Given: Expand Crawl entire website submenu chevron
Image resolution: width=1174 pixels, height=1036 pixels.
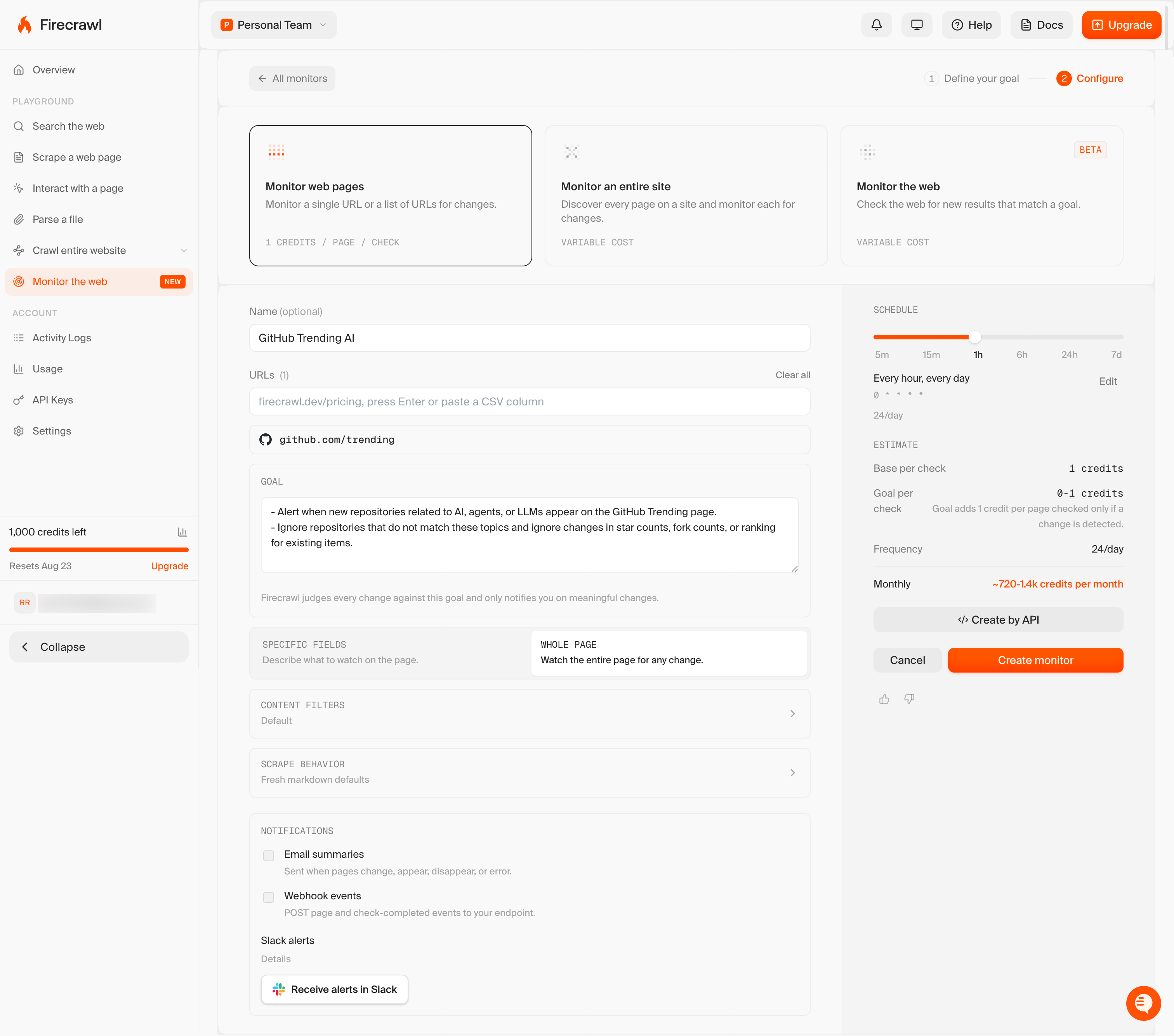Looking at the screenshot, I should [x=184, y=250].
